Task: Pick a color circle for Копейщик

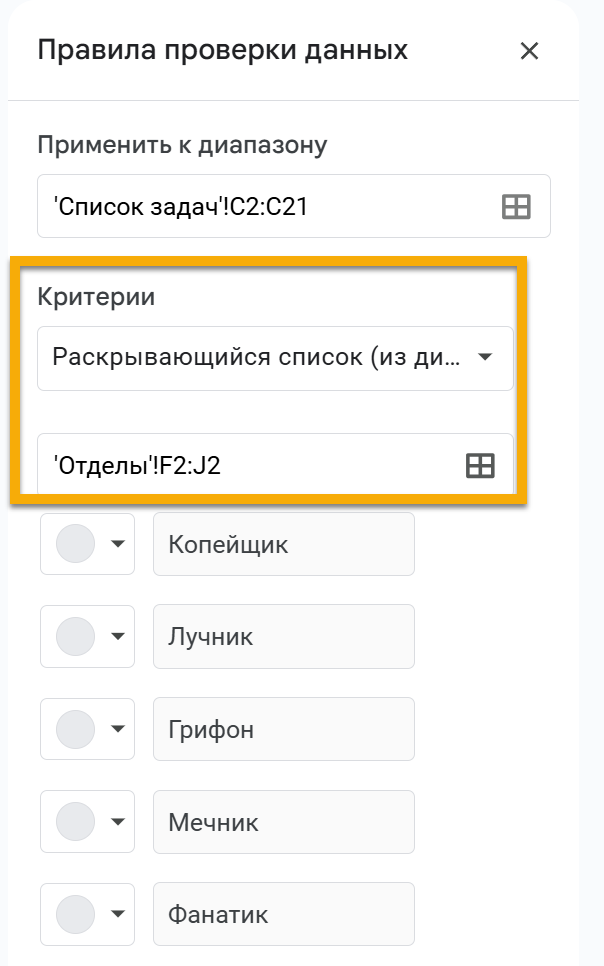Action: pyautogui.click(x=75, y=543)
